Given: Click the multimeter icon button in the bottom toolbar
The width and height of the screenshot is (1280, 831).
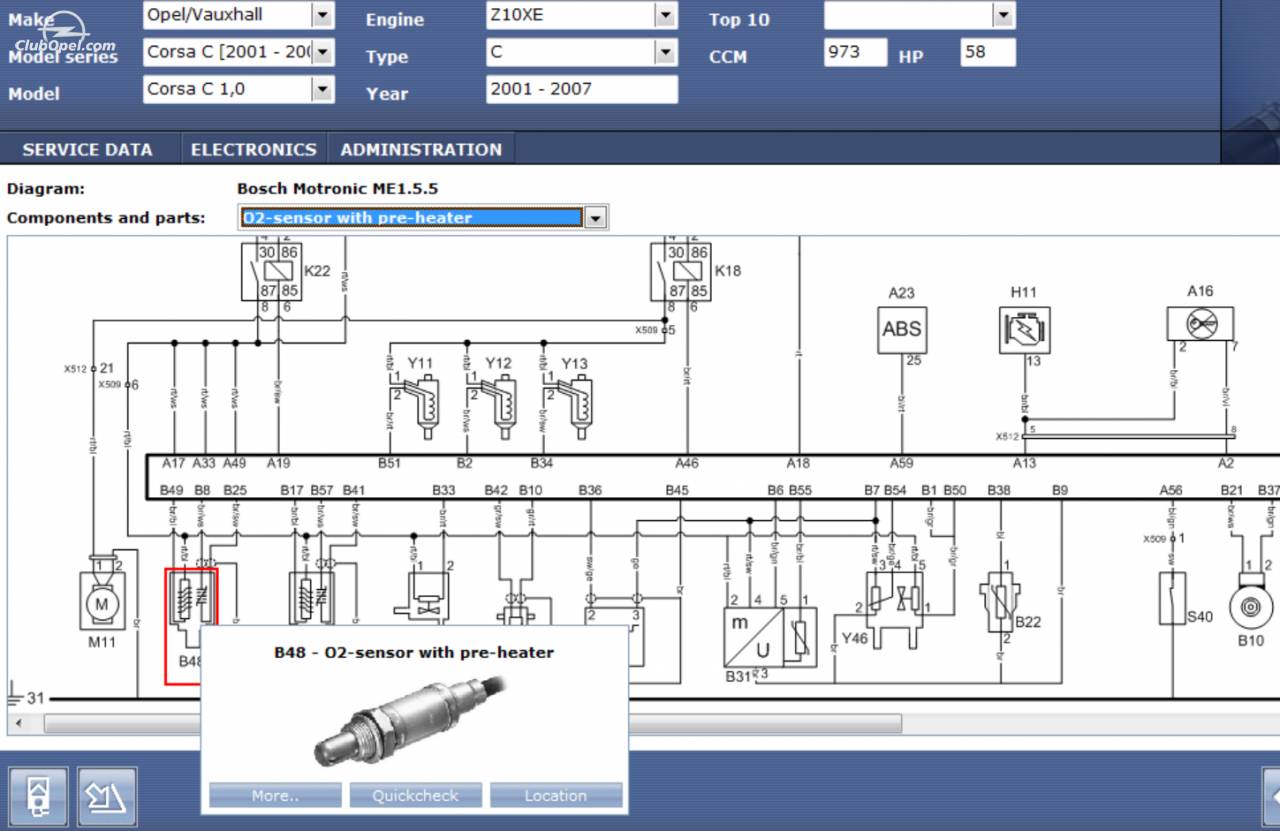Looking at the screenshot, I should point(39,796).
